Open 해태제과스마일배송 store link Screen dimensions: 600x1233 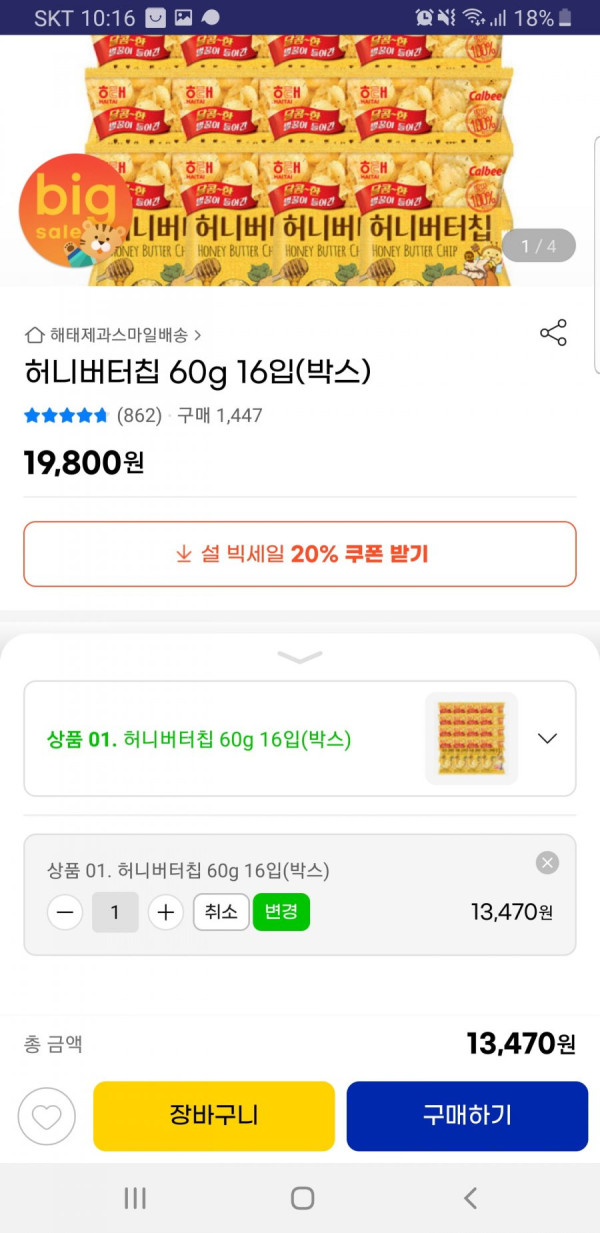113,335
